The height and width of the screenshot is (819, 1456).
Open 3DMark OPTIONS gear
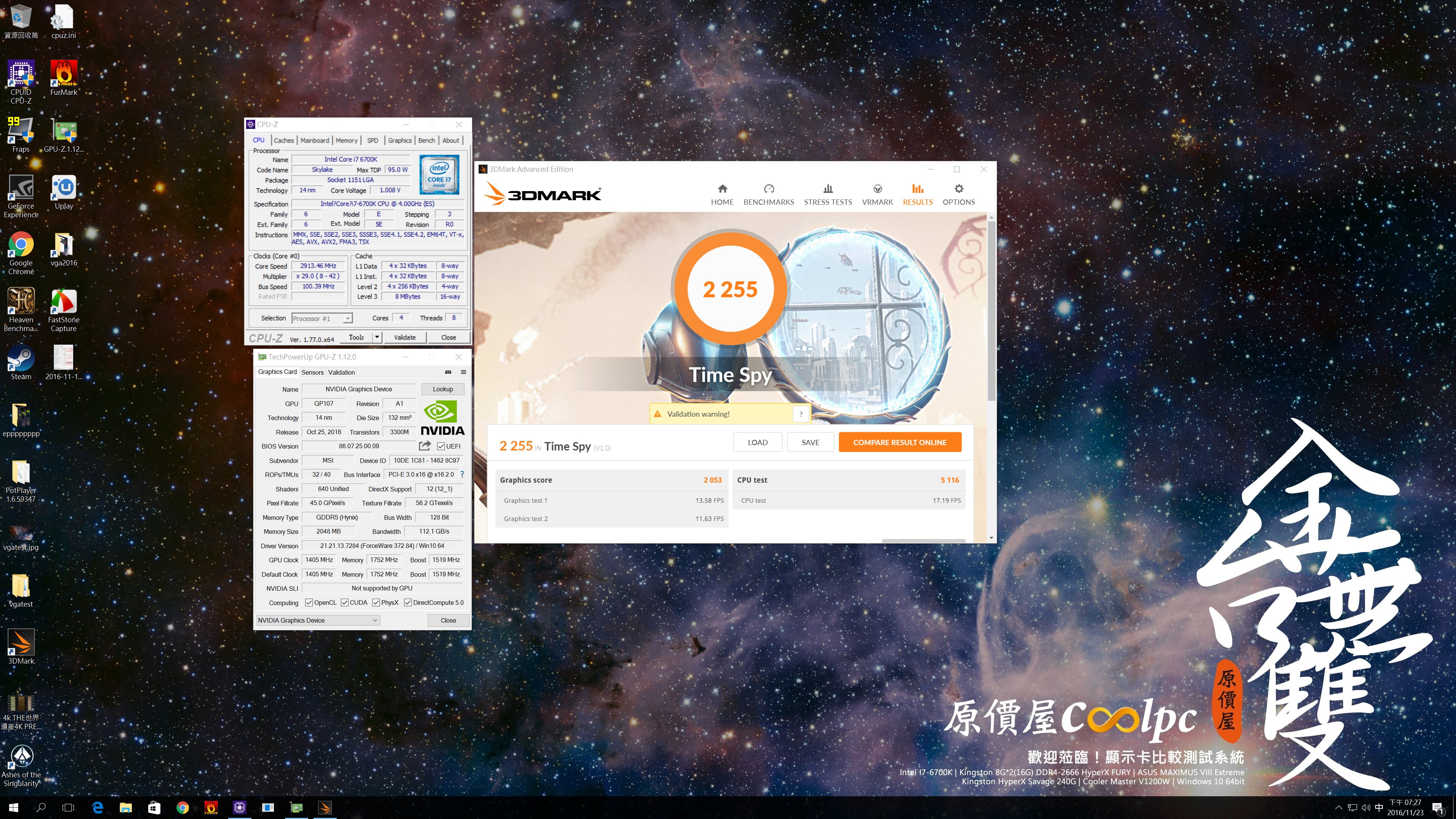pos(958,195)
